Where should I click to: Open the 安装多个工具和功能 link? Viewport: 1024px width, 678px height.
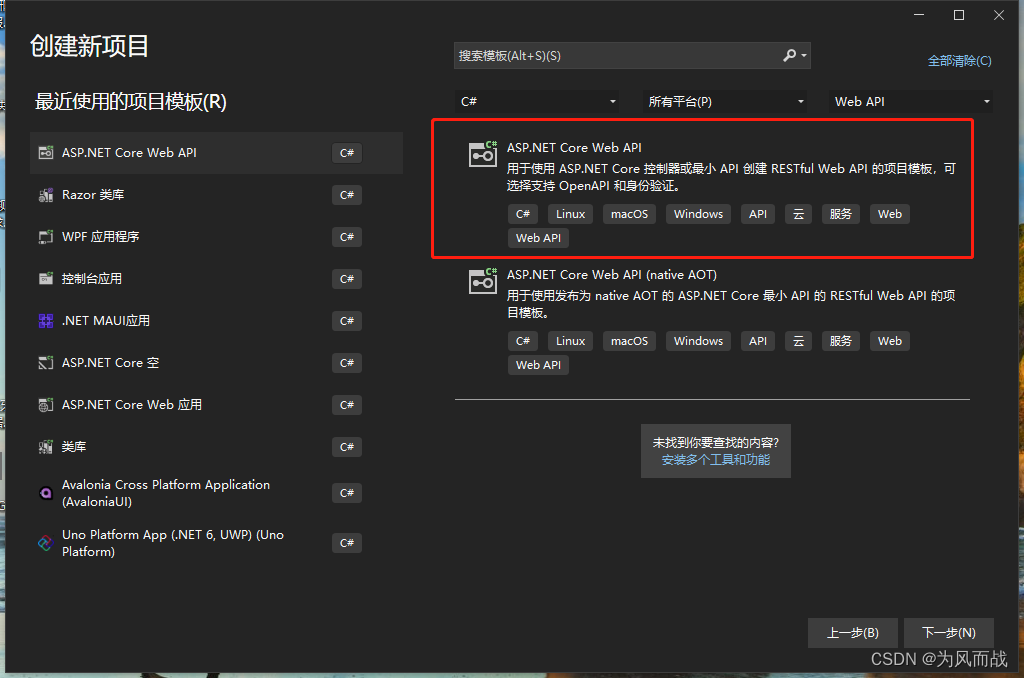716,461
